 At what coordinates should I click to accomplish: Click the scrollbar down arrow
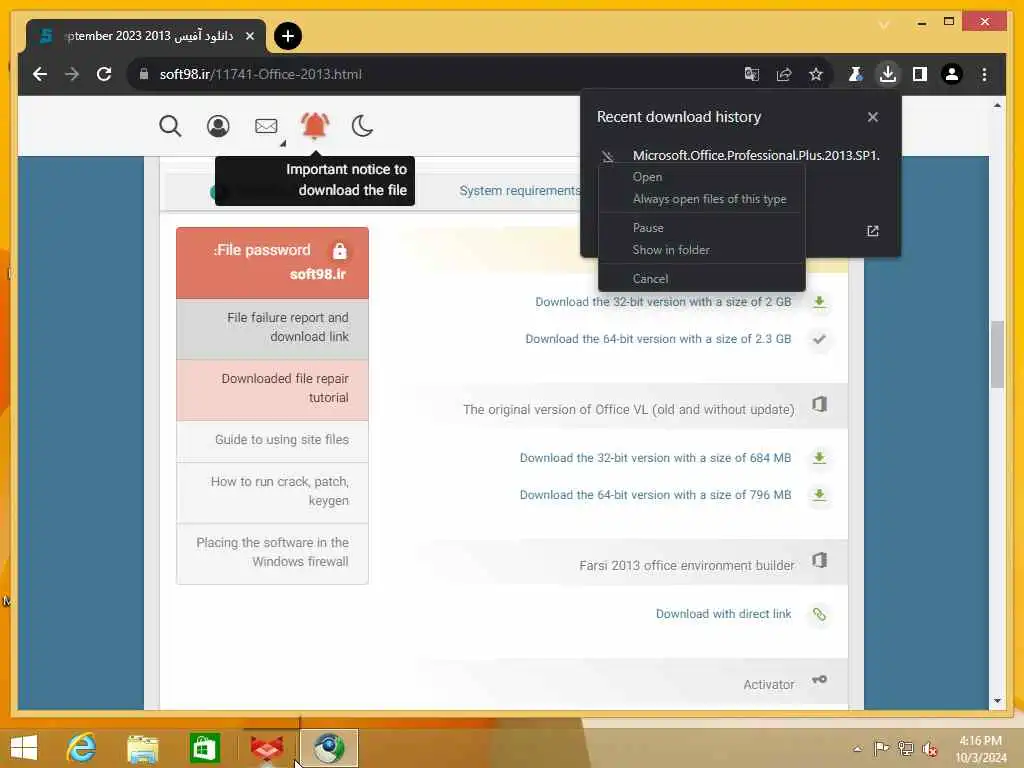[997, 701]
